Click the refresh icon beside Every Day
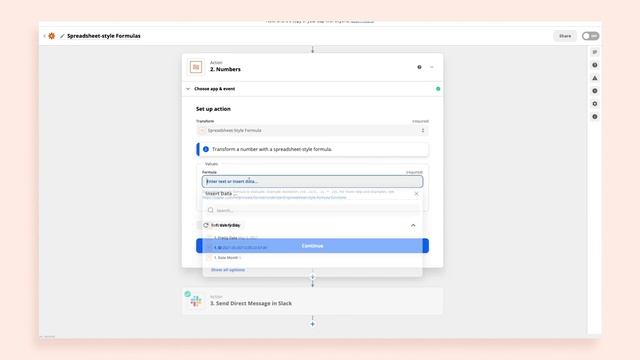The width and height of the screenshot is (640, 360). pos(206,225)
